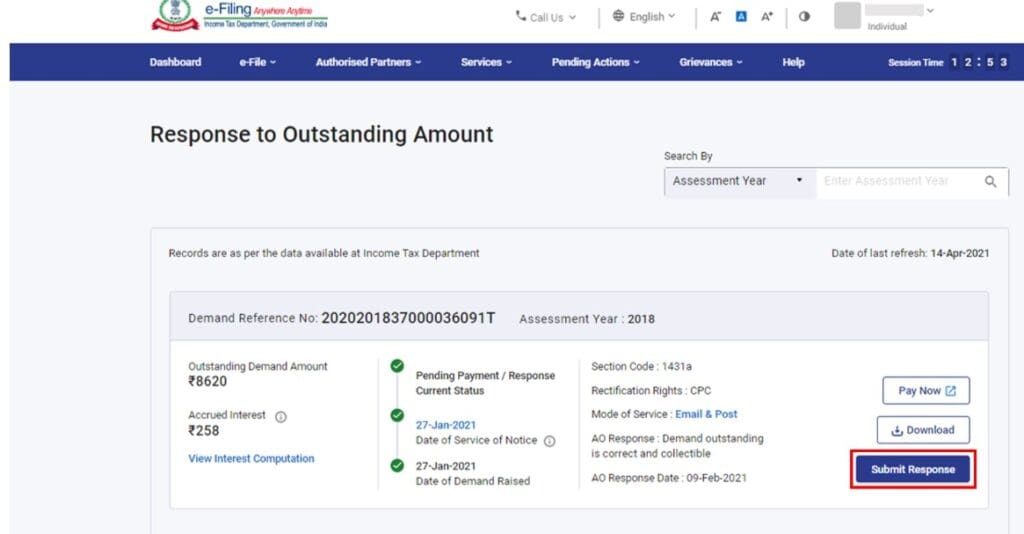Download the demand notice
Image resolution: width=1024 pixels, height=534 pixels.
coord(923,430)
